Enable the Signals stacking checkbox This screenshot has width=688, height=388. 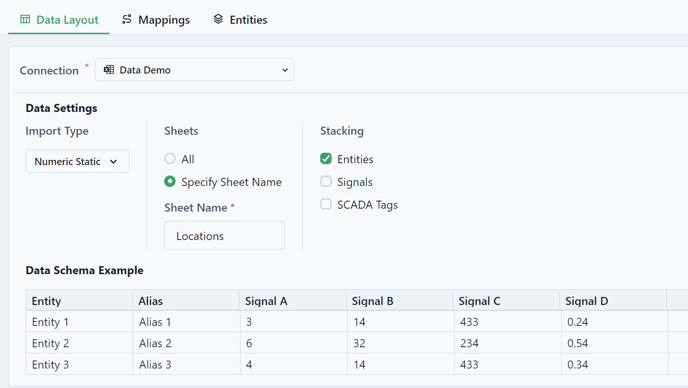(326, 181)
